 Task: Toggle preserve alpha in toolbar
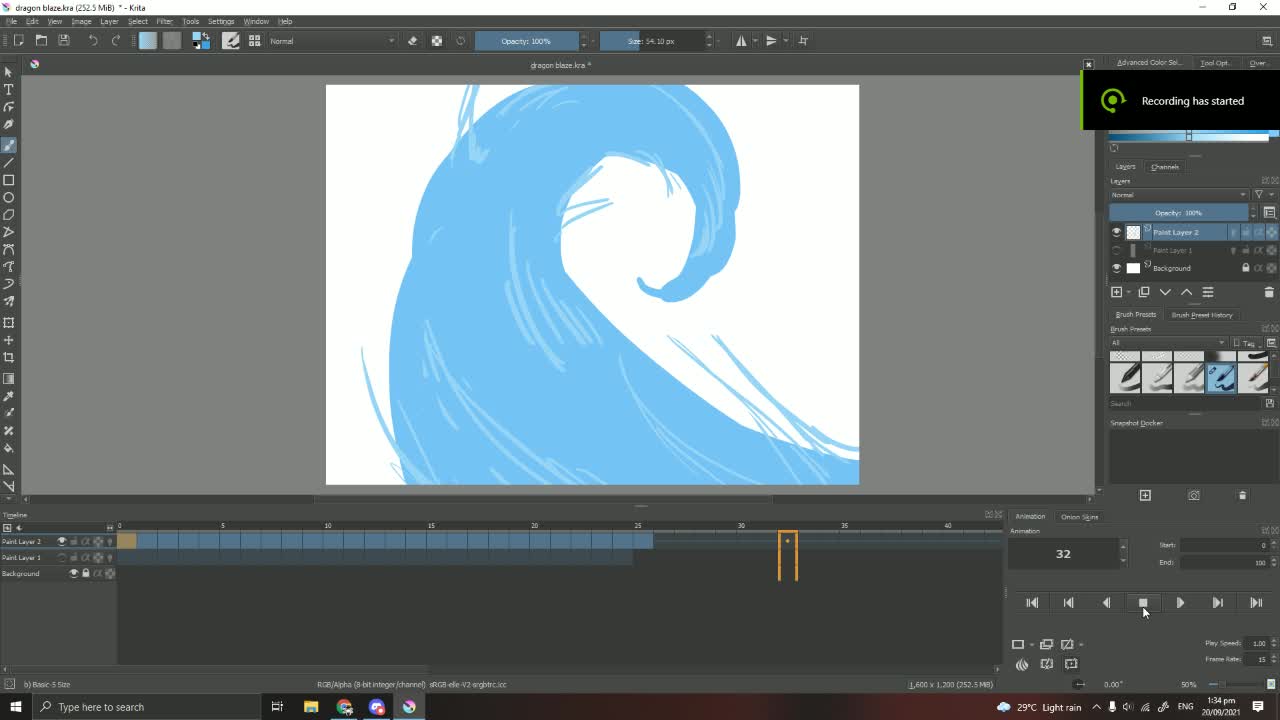click(x=437, y=41)
